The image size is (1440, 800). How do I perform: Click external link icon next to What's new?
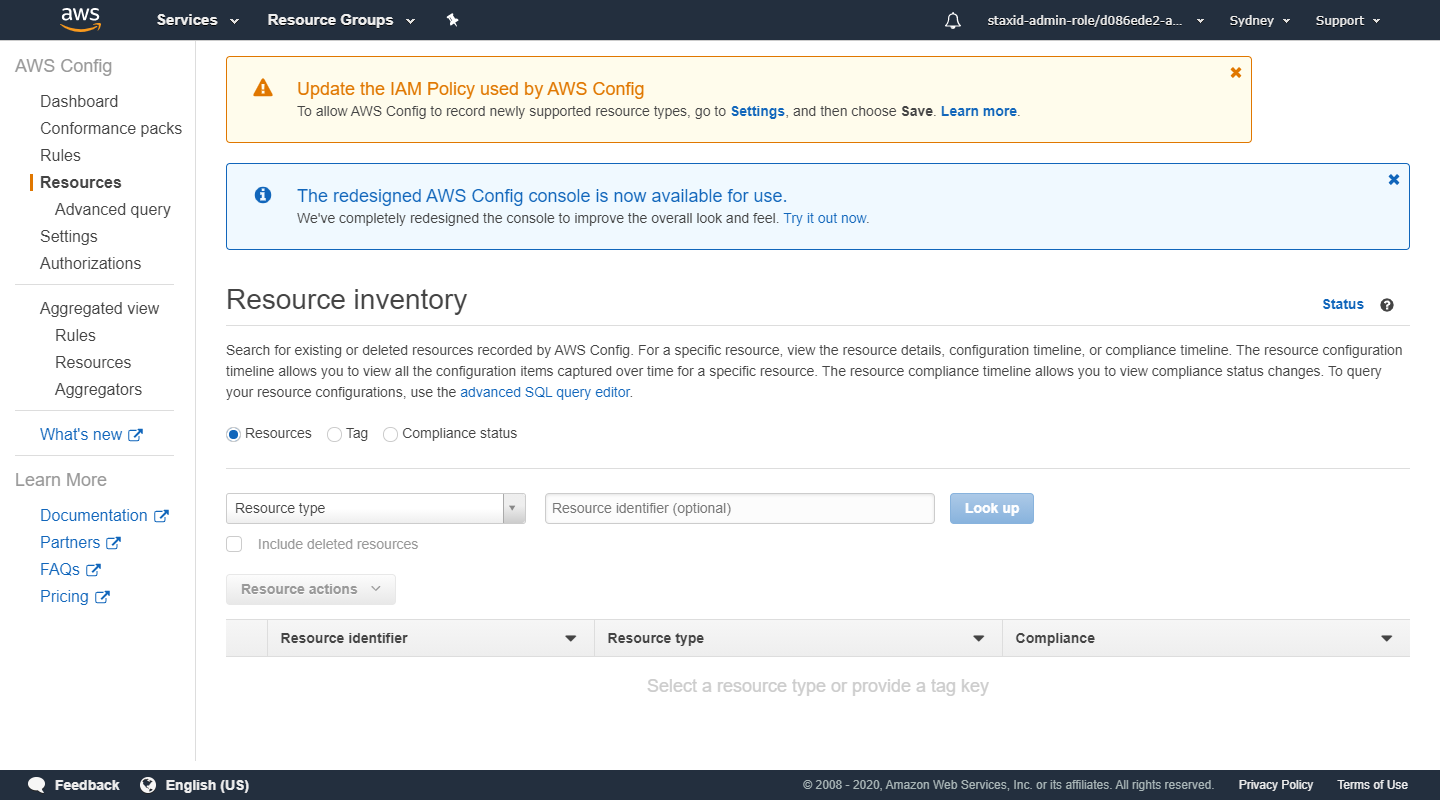(136, 435)
